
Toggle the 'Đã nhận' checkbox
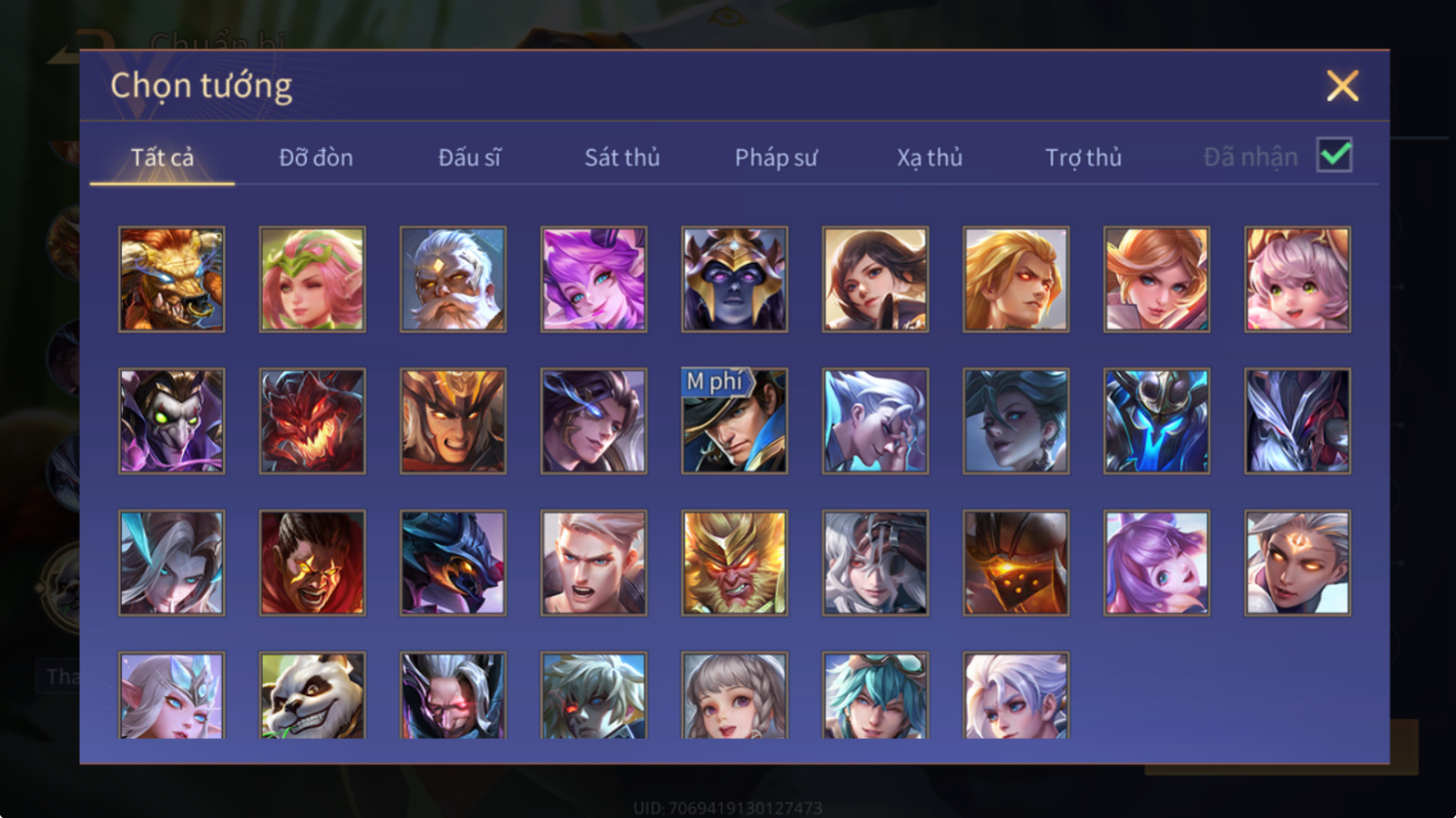pyautogui.click(x=1334, y=156)
